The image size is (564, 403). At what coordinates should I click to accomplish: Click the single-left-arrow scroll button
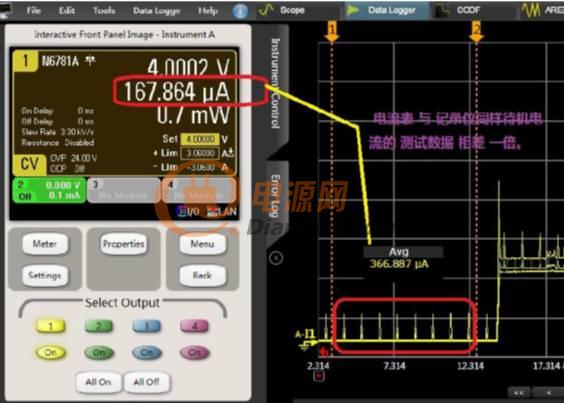pyautogui.click(x=548, y=393)
